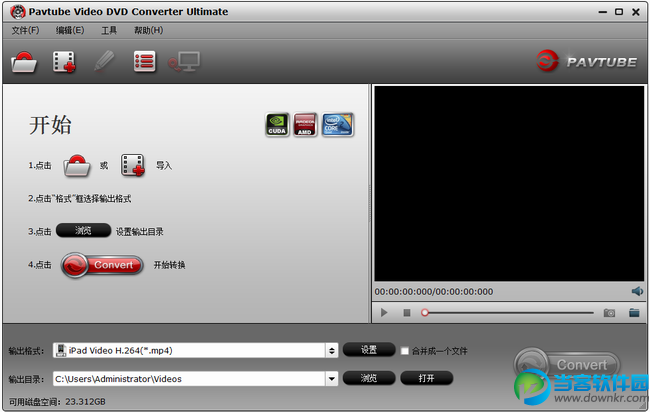Click the Add Video toolbar icon
Image resolution: width=650 pixels, height=412 pixels.
[x=64, y=62]
